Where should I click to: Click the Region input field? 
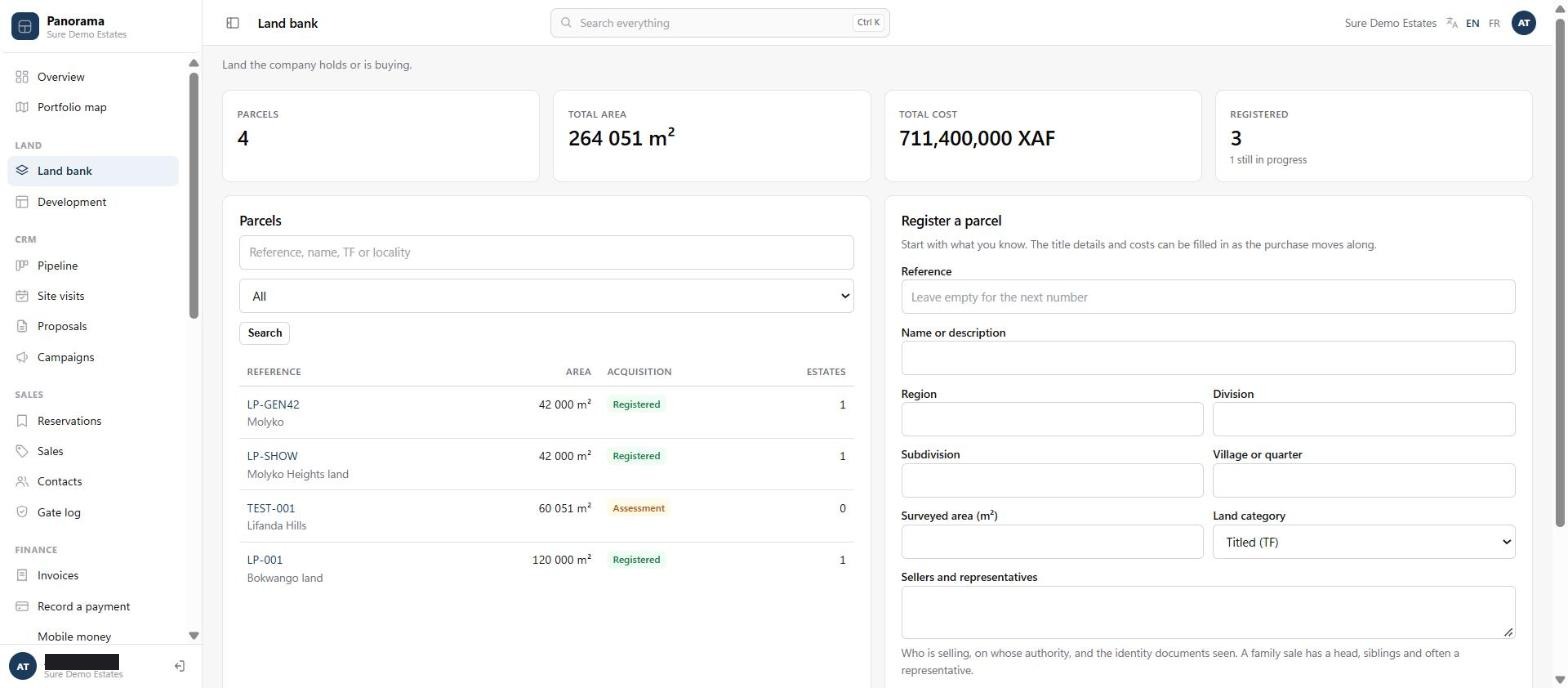click(1052, 419)
